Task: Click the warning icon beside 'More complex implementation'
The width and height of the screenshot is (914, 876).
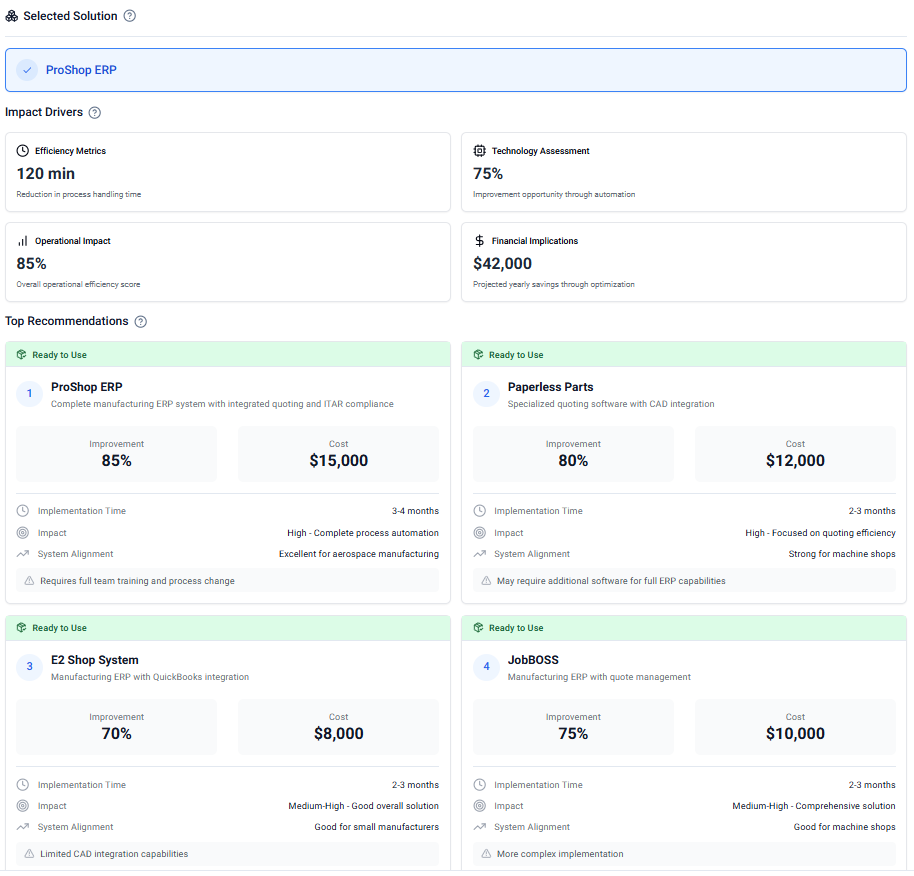Action: [x=486, y=854]
